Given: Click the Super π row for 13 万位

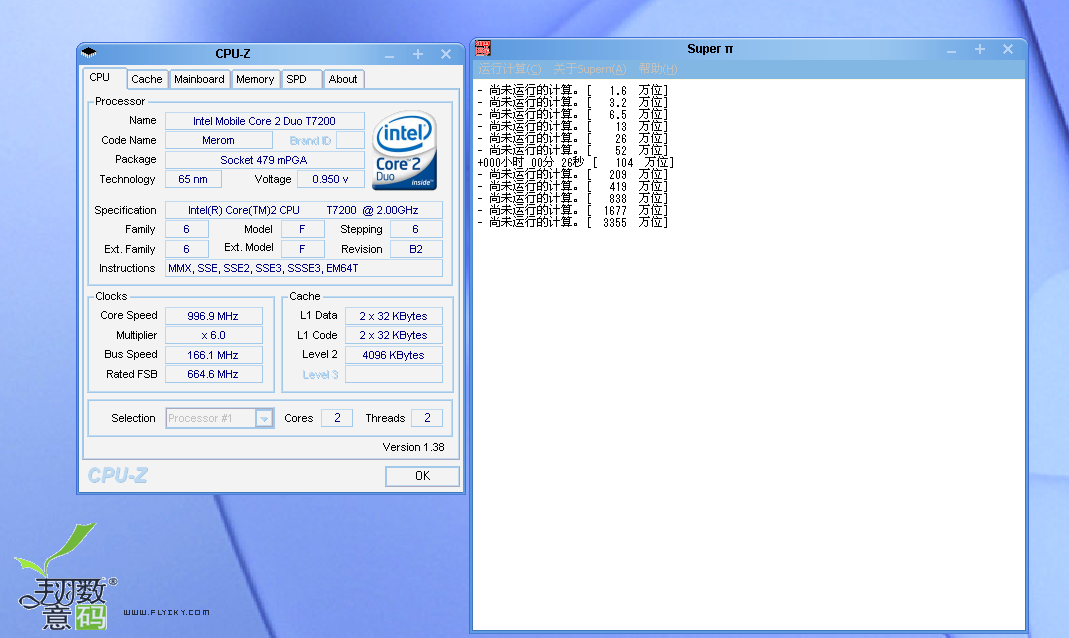Looking at the screenshot, I should (573, 126).
